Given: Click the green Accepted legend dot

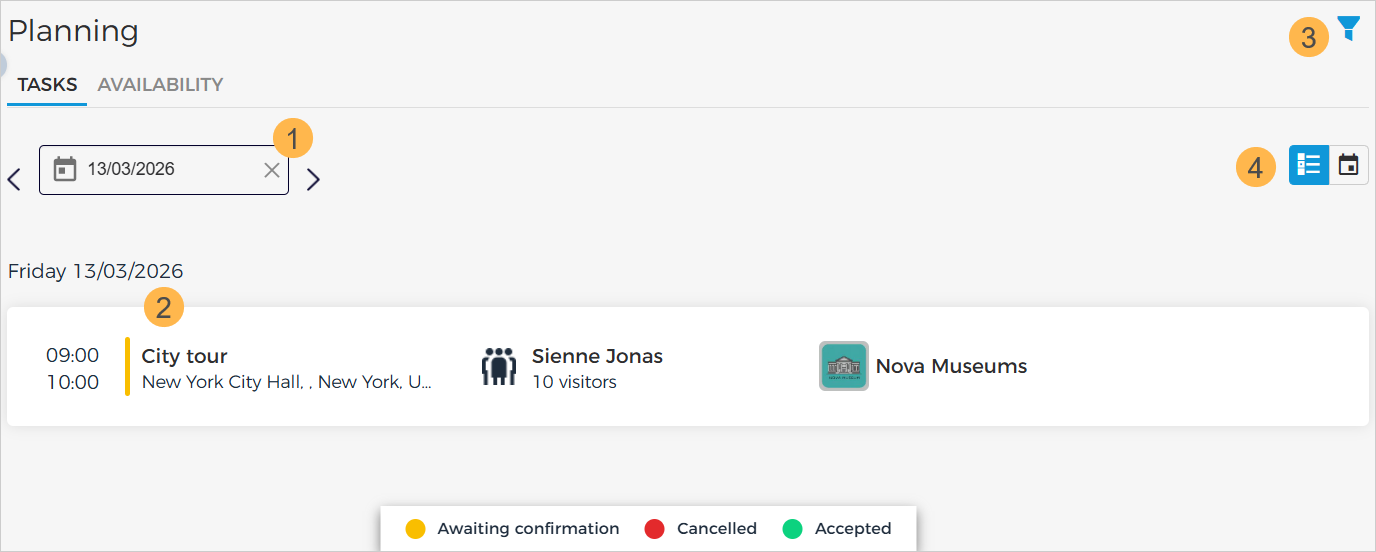Looking at the screenshot, I should [x=793, y=529].
